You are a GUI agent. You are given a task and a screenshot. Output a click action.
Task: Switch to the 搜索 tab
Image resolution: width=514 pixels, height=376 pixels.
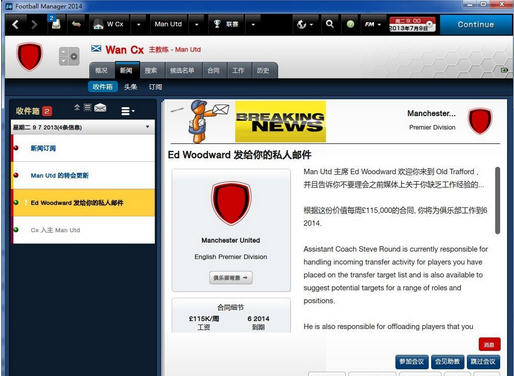(x=151, y=70)
